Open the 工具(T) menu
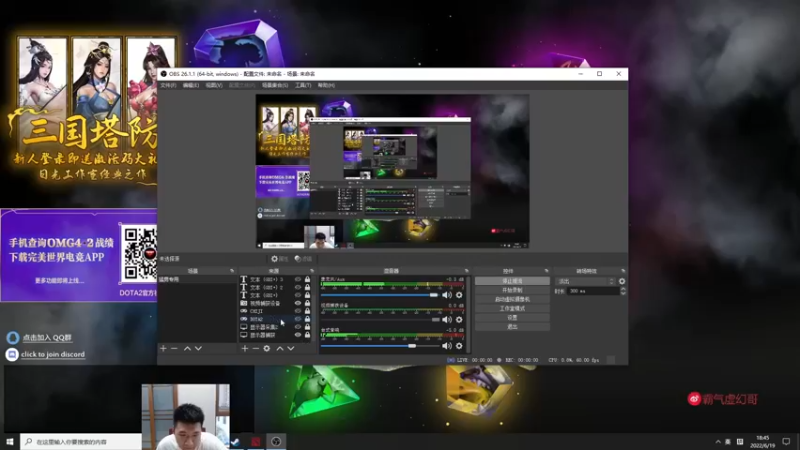Screen dimensions: 800x450 tap(303, 85)
